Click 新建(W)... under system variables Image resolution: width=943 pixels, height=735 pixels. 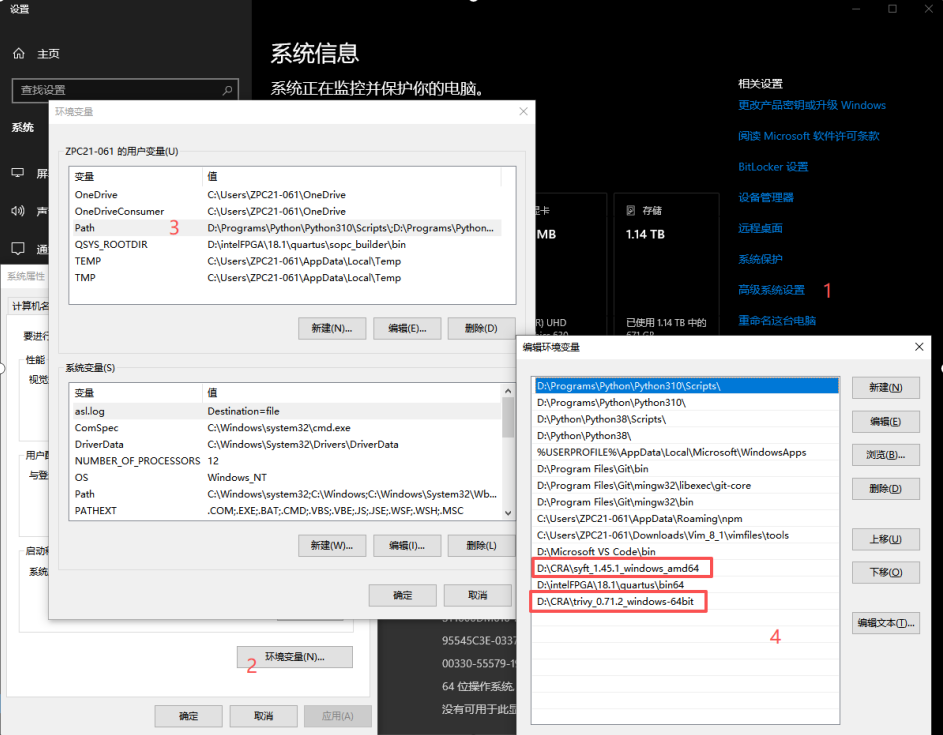click(332, 546)
